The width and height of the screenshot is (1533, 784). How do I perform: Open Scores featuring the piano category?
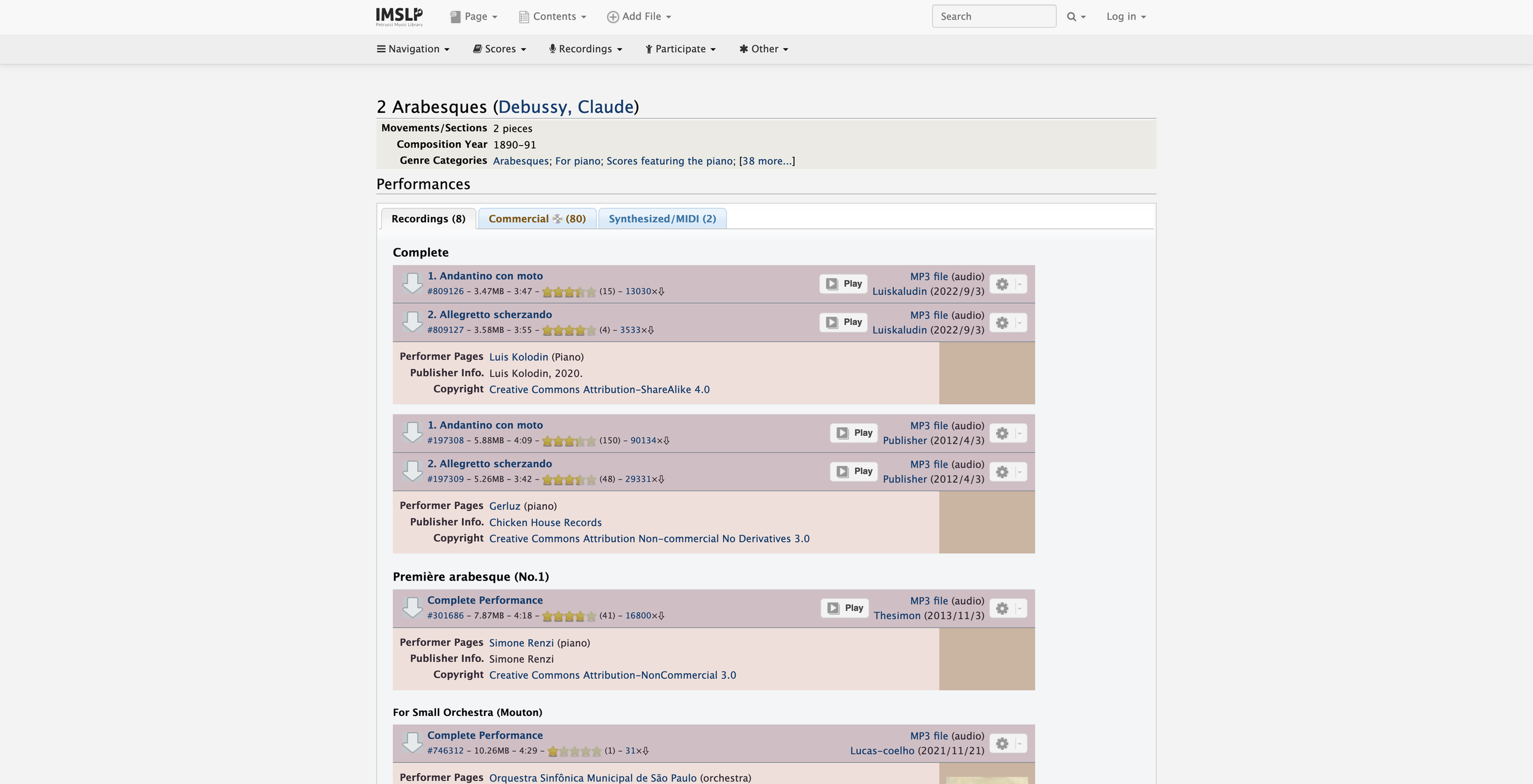(670, 161)
